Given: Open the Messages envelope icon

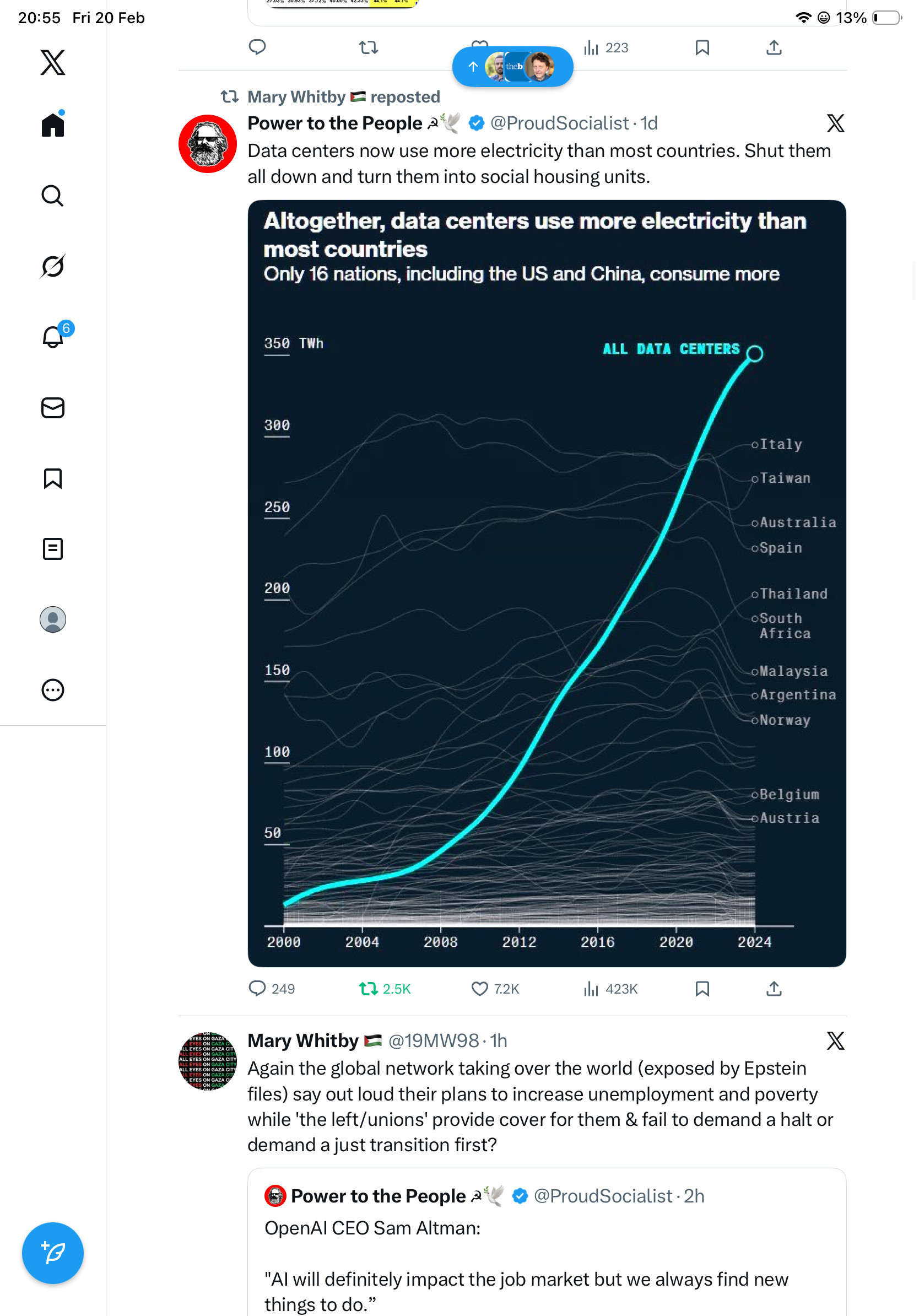Looking at the screenshot, I should click(53, 407).
